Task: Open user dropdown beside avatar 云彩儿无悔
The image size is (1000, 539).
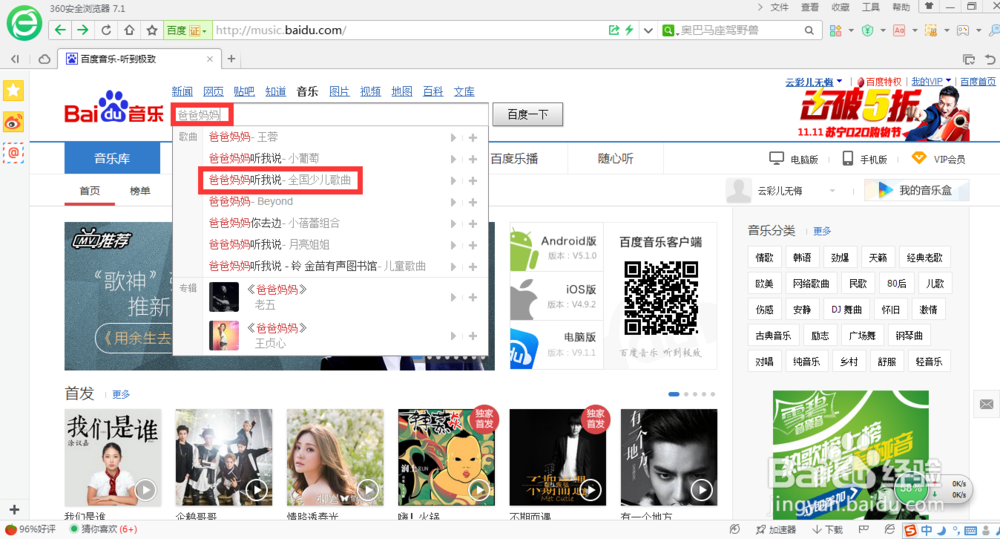Action: (x=832, y=191)
